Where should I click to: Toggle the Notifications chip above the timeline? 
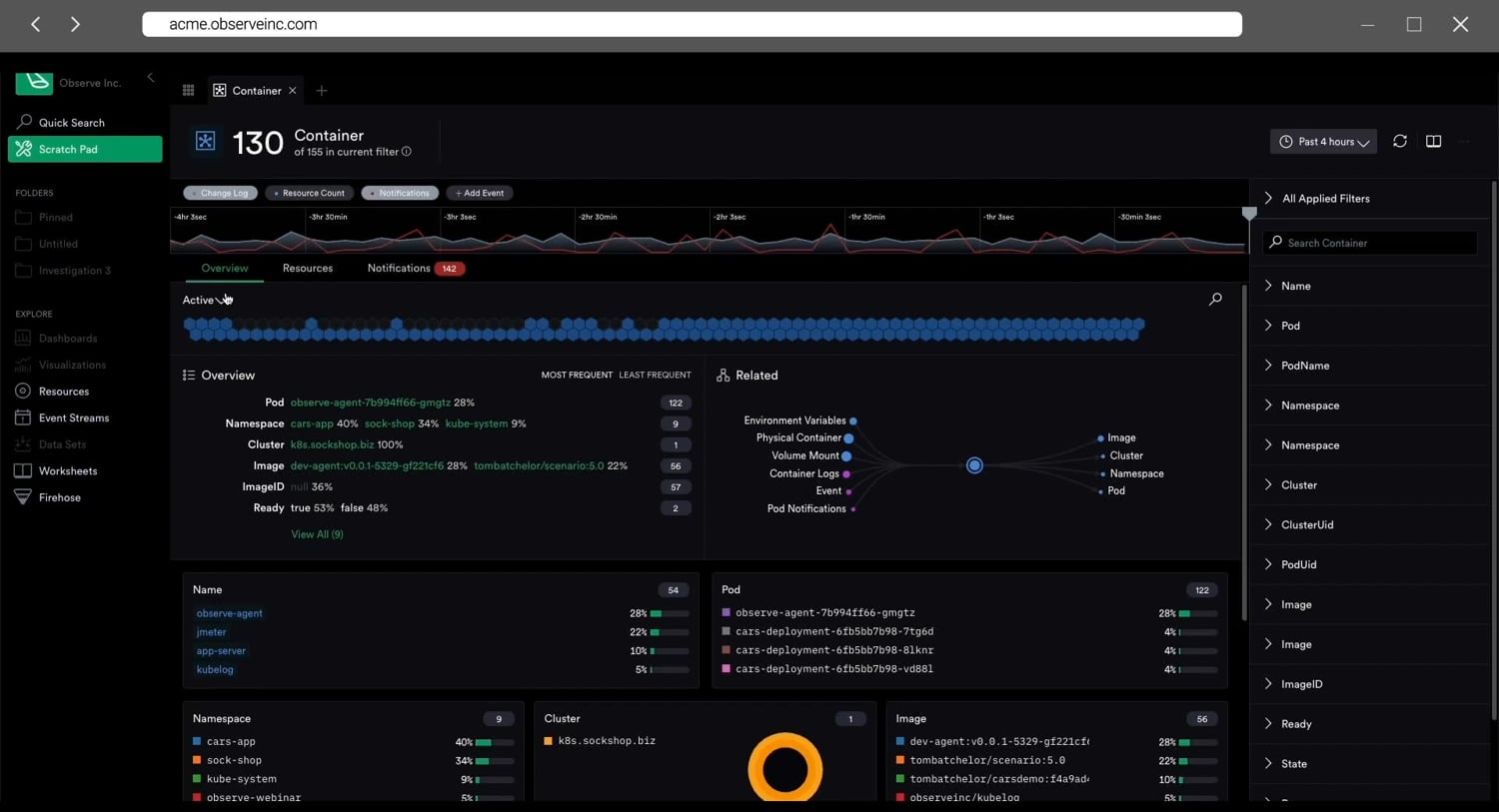400,193
